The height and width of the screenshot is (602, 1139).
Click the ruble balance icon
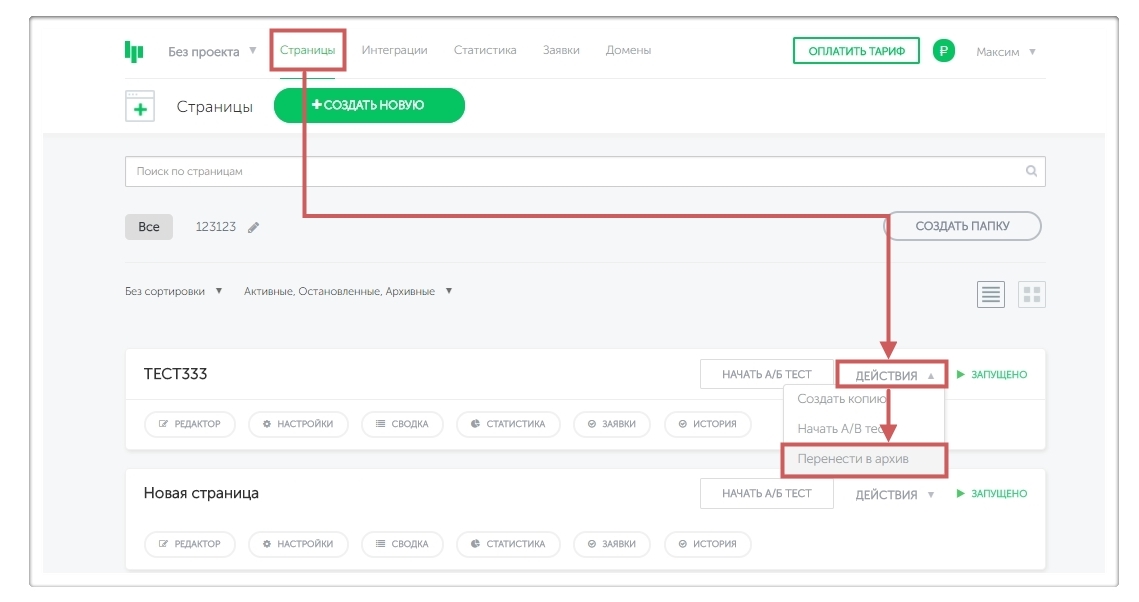tap(943, 51)
